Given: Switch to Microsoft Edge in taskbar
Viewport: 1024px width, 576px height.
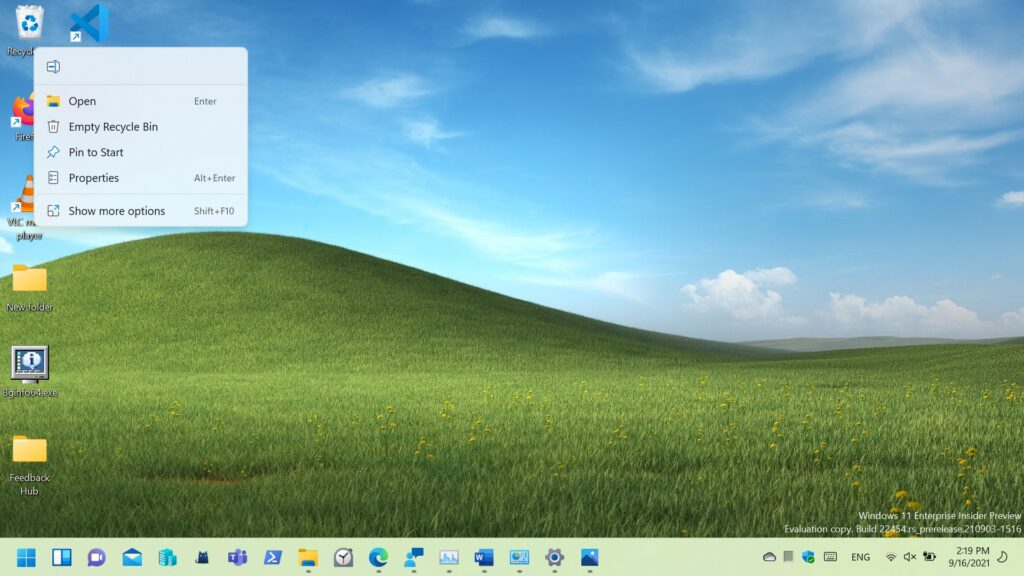Looking at the screenshot, I should tap(378, 557).
